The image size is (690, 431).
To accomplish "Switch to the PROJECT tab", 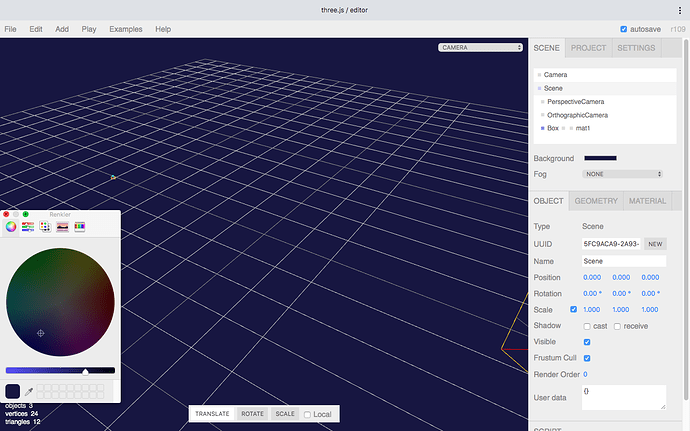I will pos(588,48).
